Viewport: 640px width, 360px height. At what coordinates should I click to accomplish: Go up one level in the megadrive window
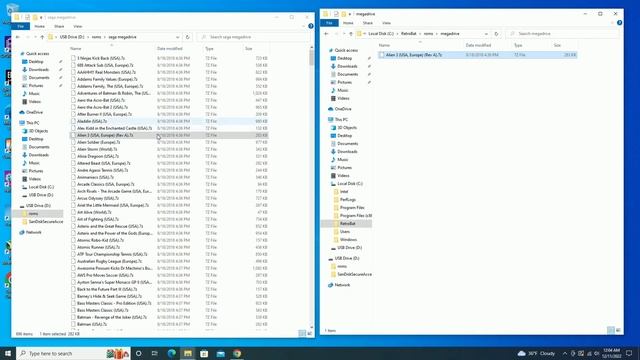click(x=351, y=34)
